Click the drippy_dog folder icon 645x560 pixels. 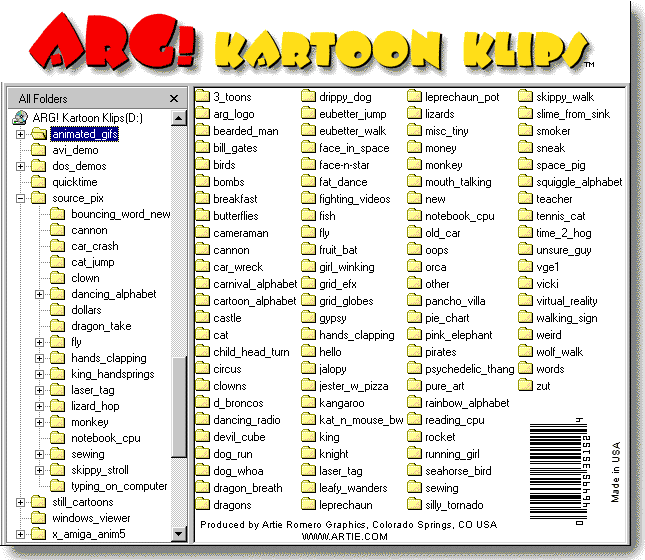(x=308, y=97)
